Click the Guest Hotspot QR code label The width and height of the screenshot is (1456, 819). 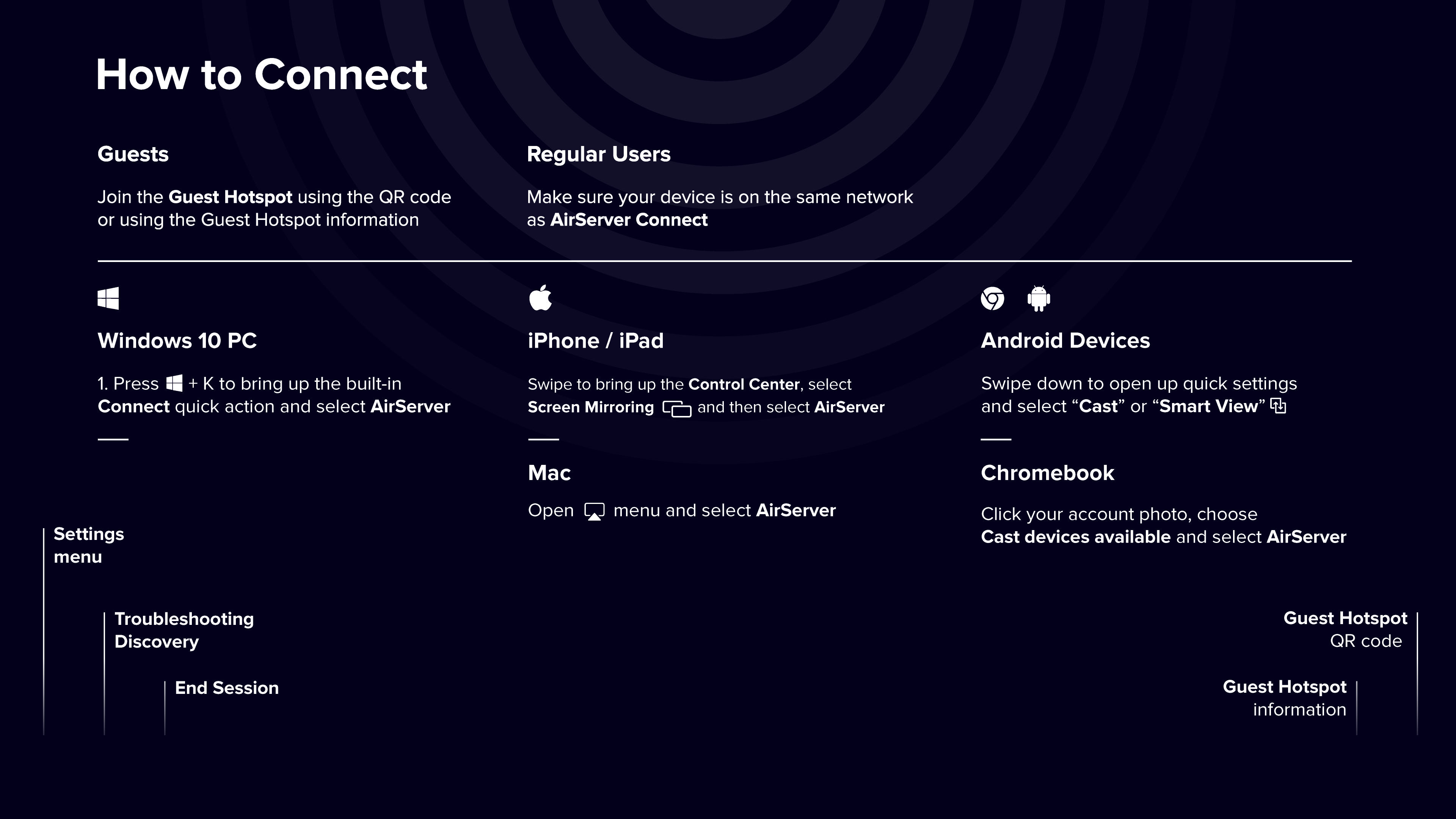[1345, 629]
